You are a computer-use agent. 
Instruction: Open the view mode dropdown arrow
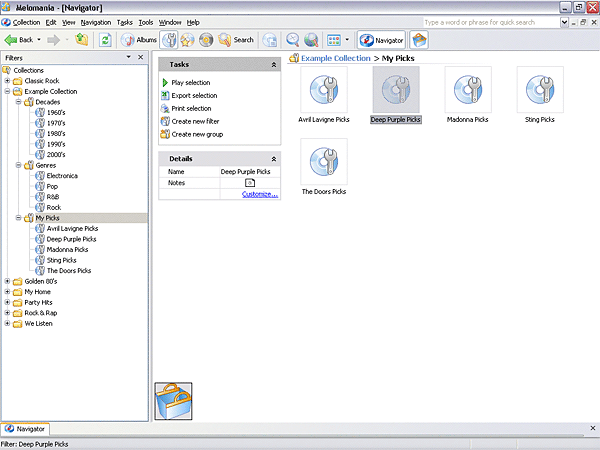(347, 40)
